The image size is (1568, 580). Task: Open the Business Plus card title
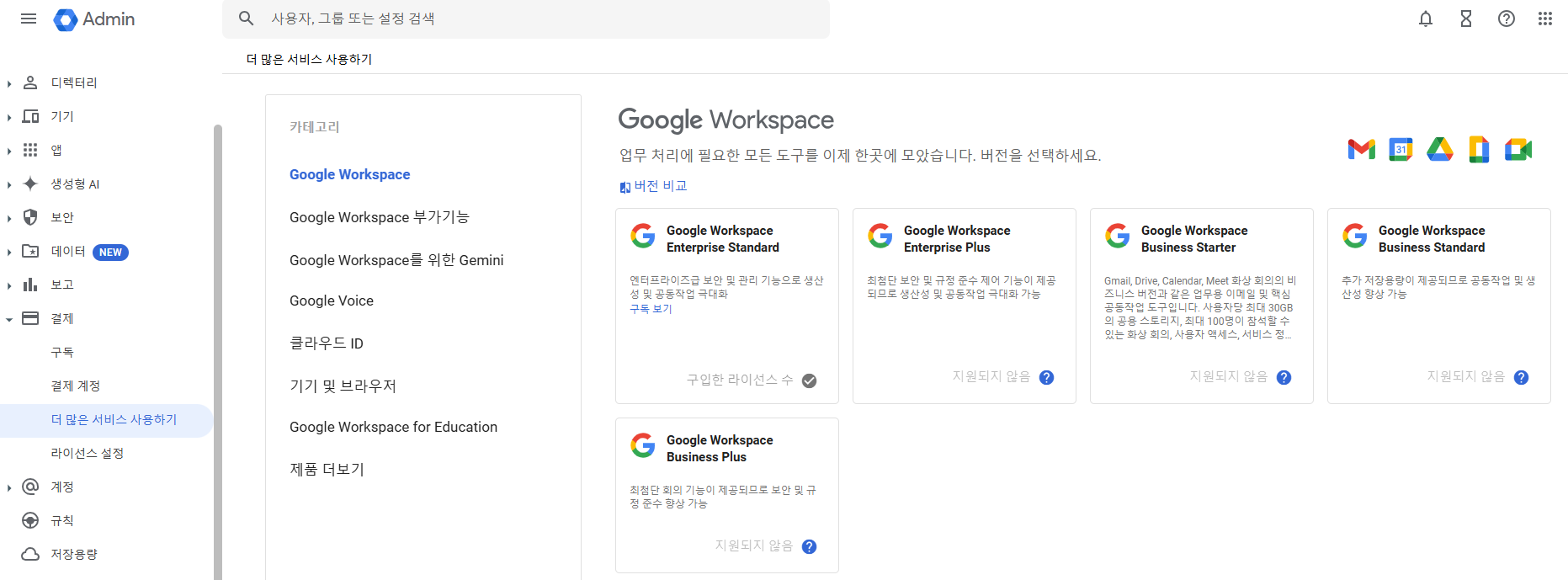pos(720,449)
